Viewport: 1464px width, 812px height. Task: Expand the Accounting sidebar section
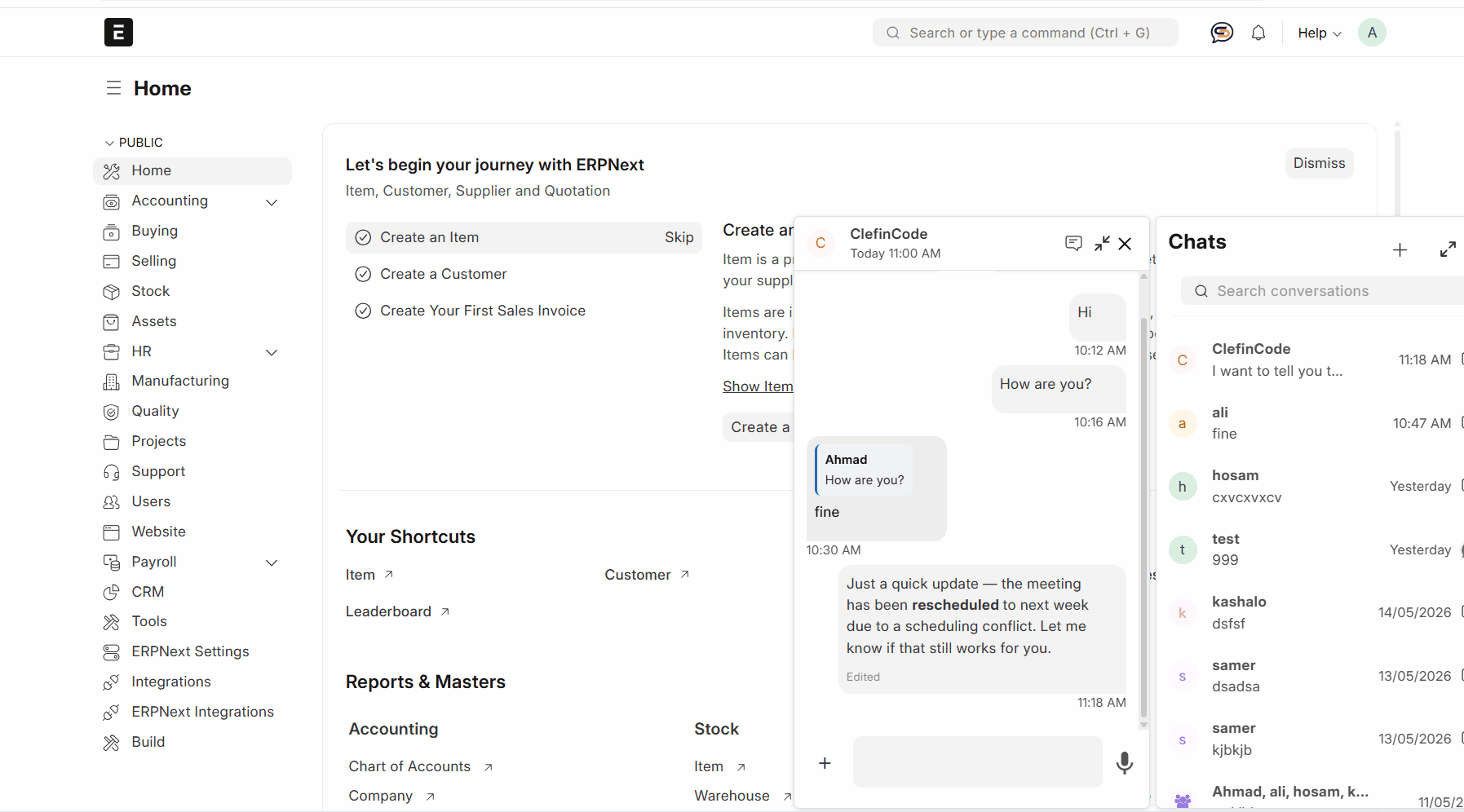pos(272,201)
